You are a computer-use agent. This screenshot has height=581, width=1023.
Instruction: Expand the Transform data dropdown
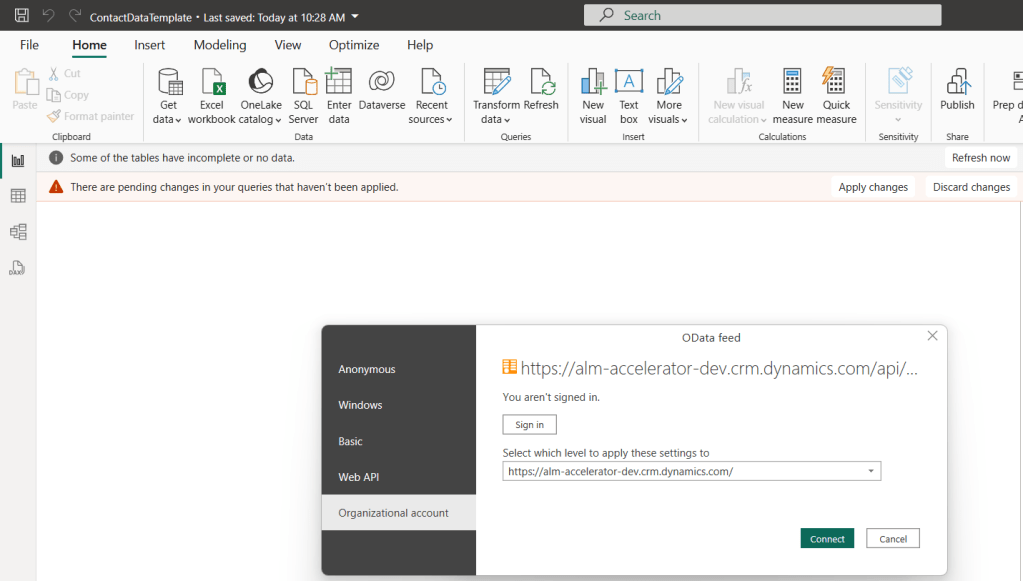(x=496, y=119)
